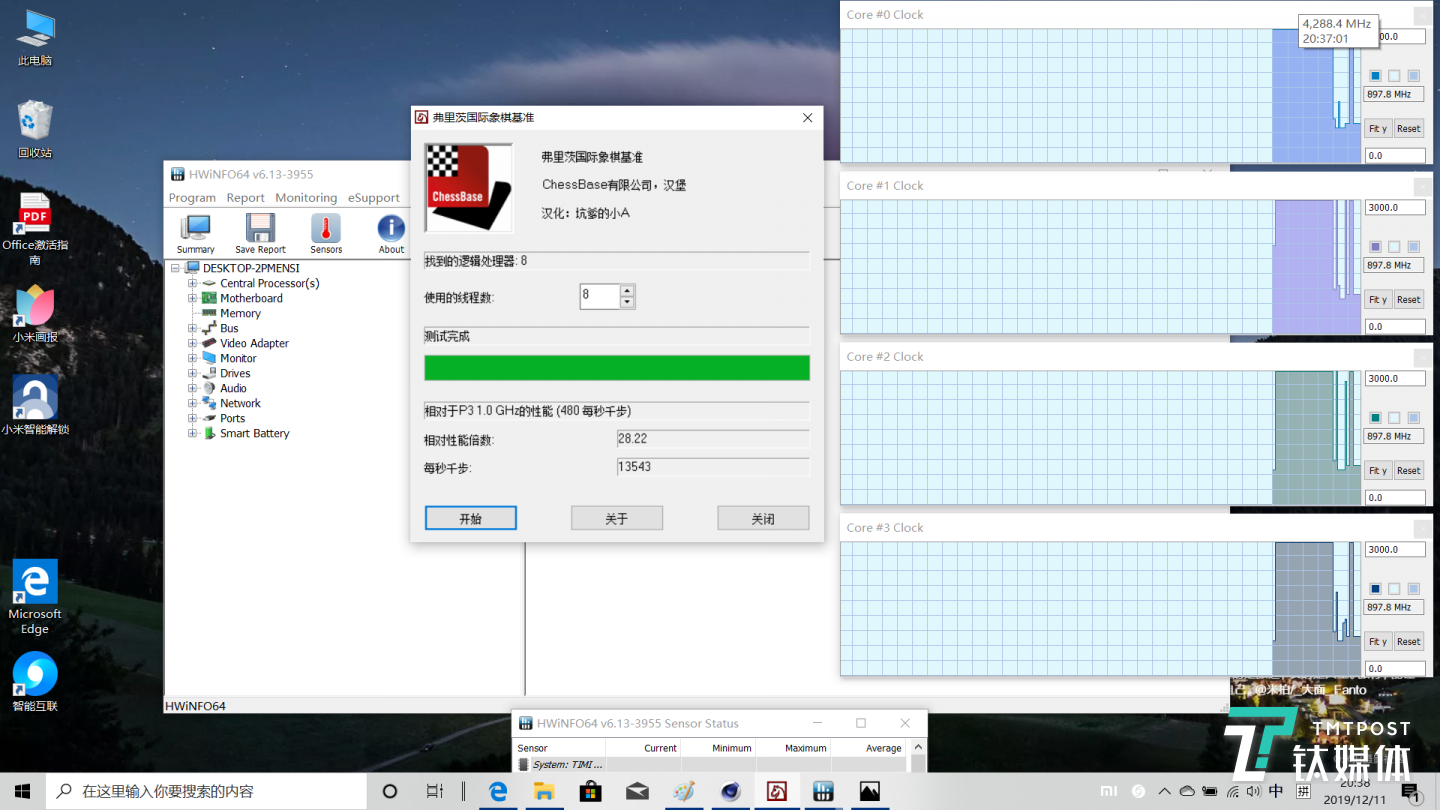Open the Monitoring menu
The width and height of the screenshot is (1440, 810).
click(x=306, y=198)
